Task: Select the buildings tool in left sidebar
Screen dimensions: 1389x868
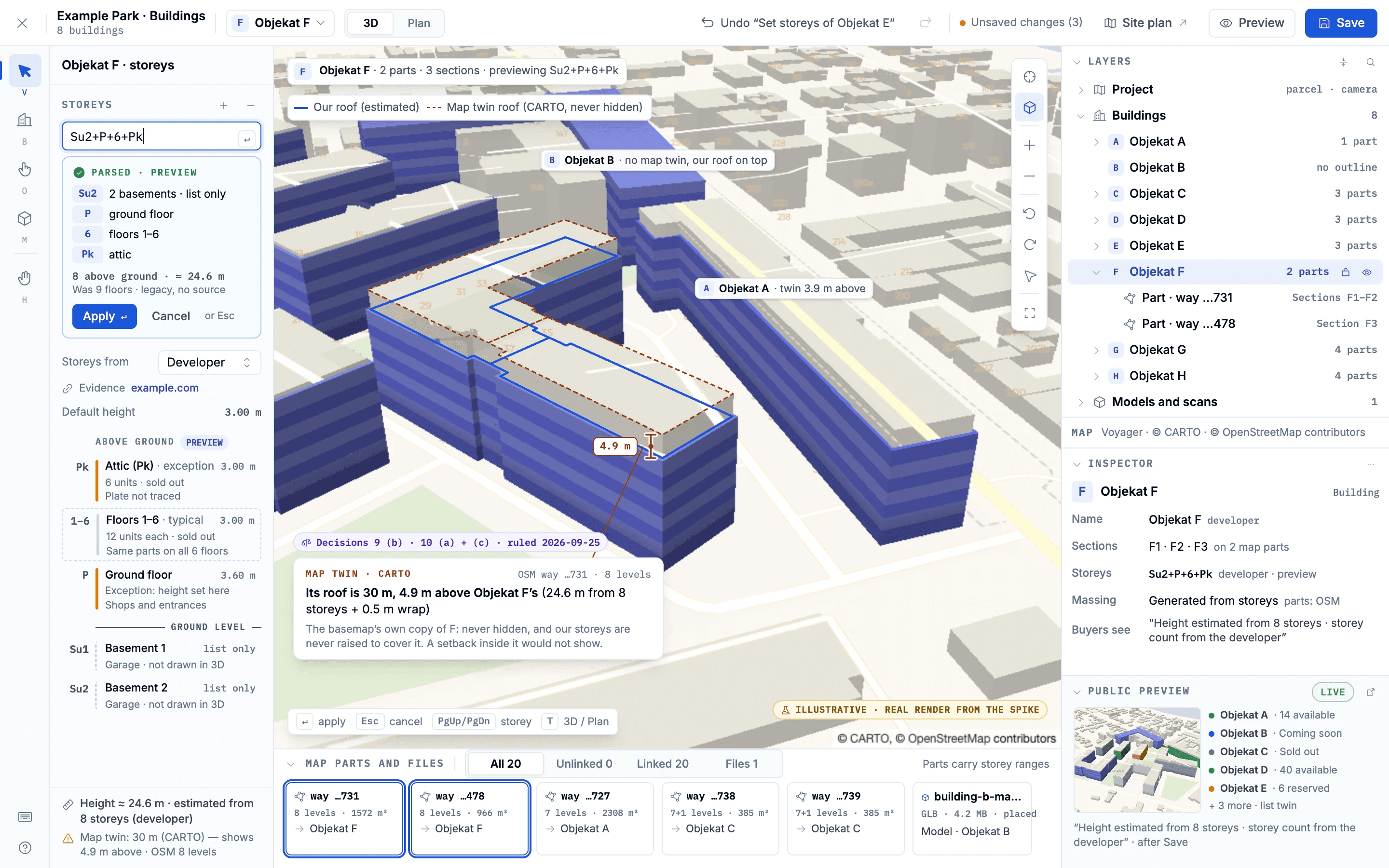Action: click(x=24, y=120)
